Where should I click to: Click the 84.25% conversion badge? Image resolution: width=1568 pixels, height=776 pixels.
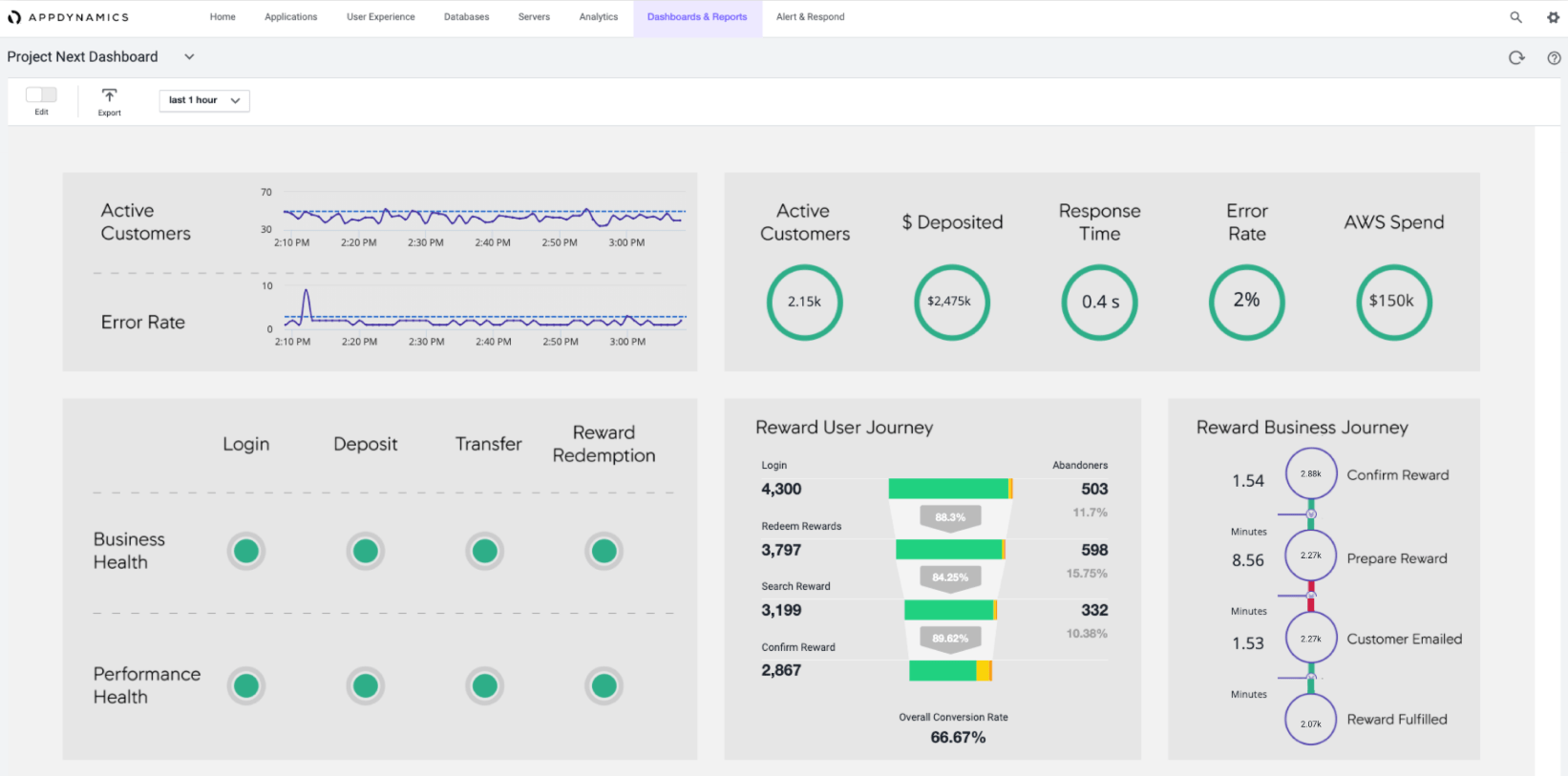950,577
